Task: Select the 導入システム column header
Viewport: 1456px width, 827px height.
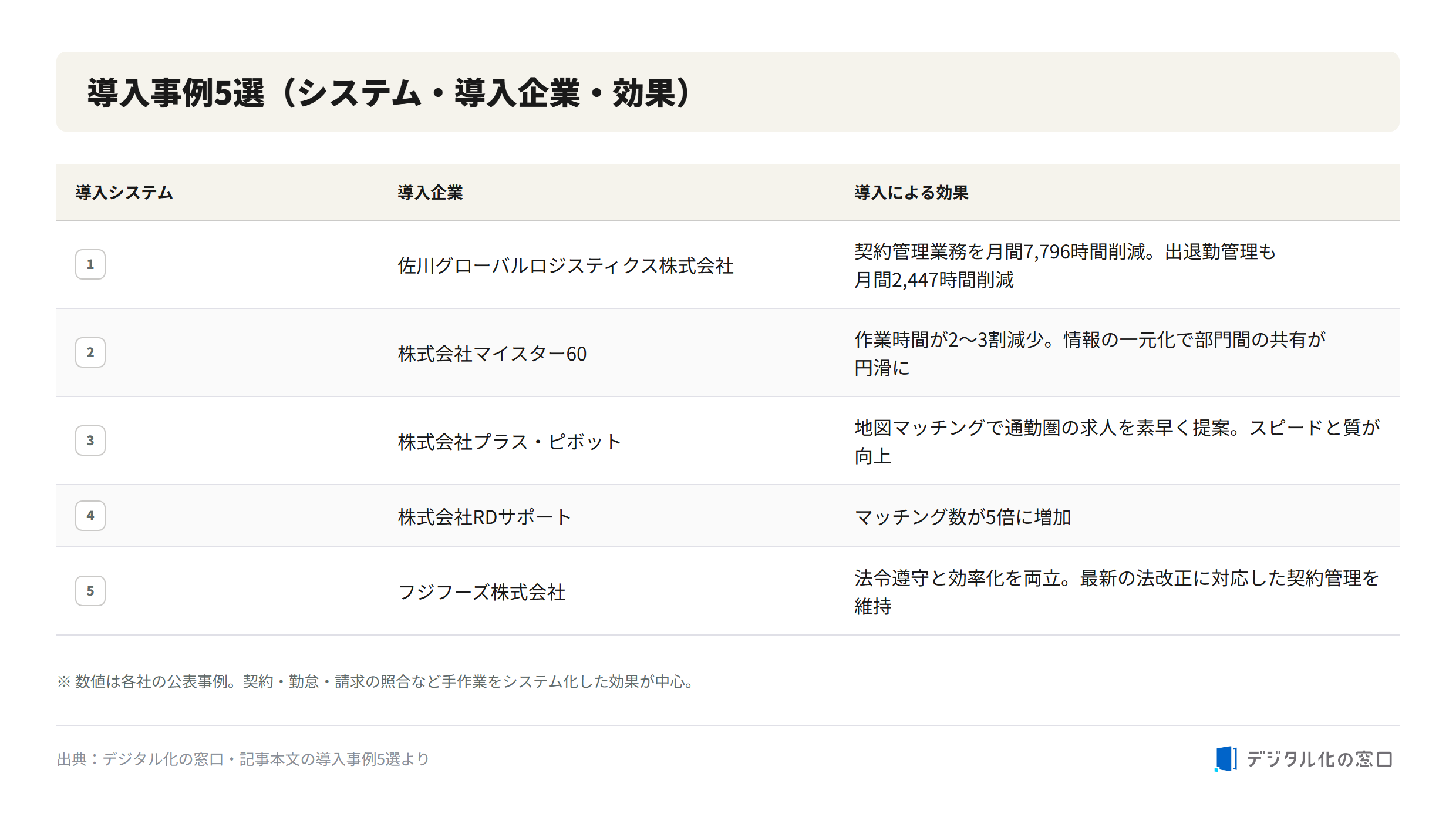Action: pos(124,193)
